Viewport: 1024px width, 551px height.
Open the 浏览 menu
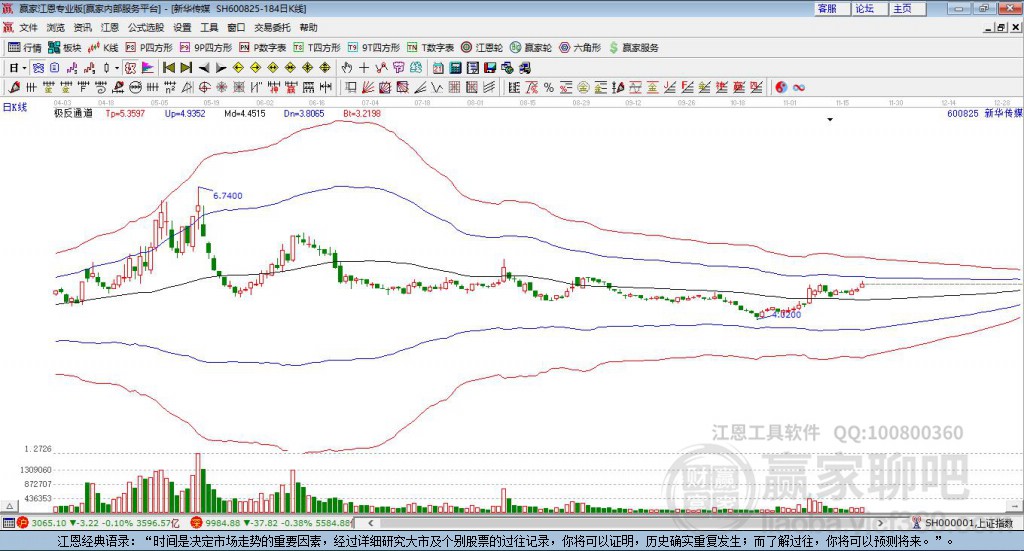(56, 27)
